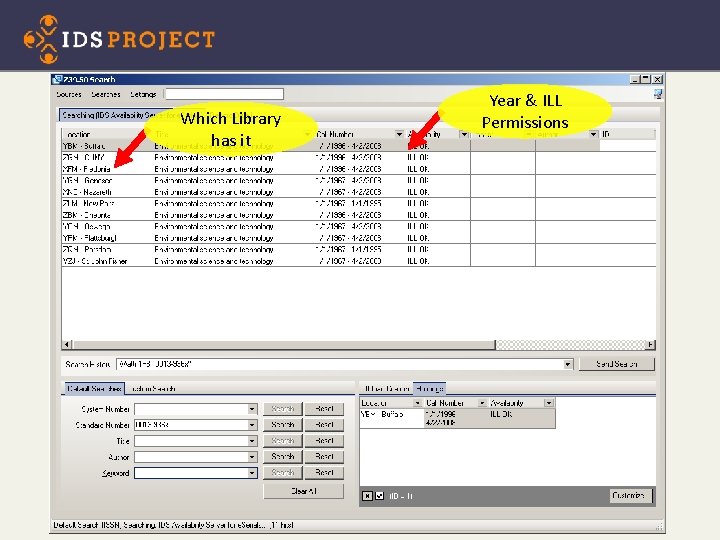Open the Settings menu
The height and width of the screenshot is (540, 720).
coord(143,94)
